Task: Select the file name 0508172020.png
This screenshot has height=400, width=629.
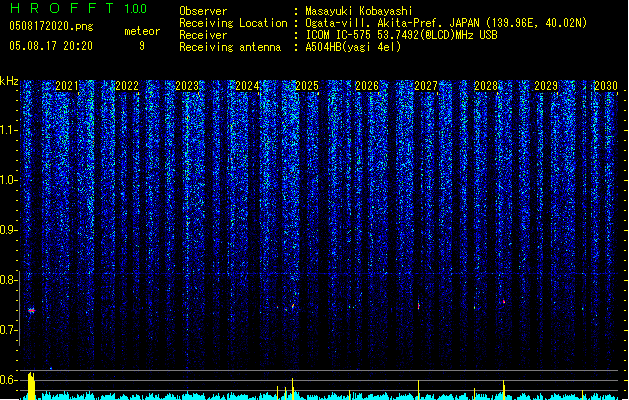Action: click(51, 26)
